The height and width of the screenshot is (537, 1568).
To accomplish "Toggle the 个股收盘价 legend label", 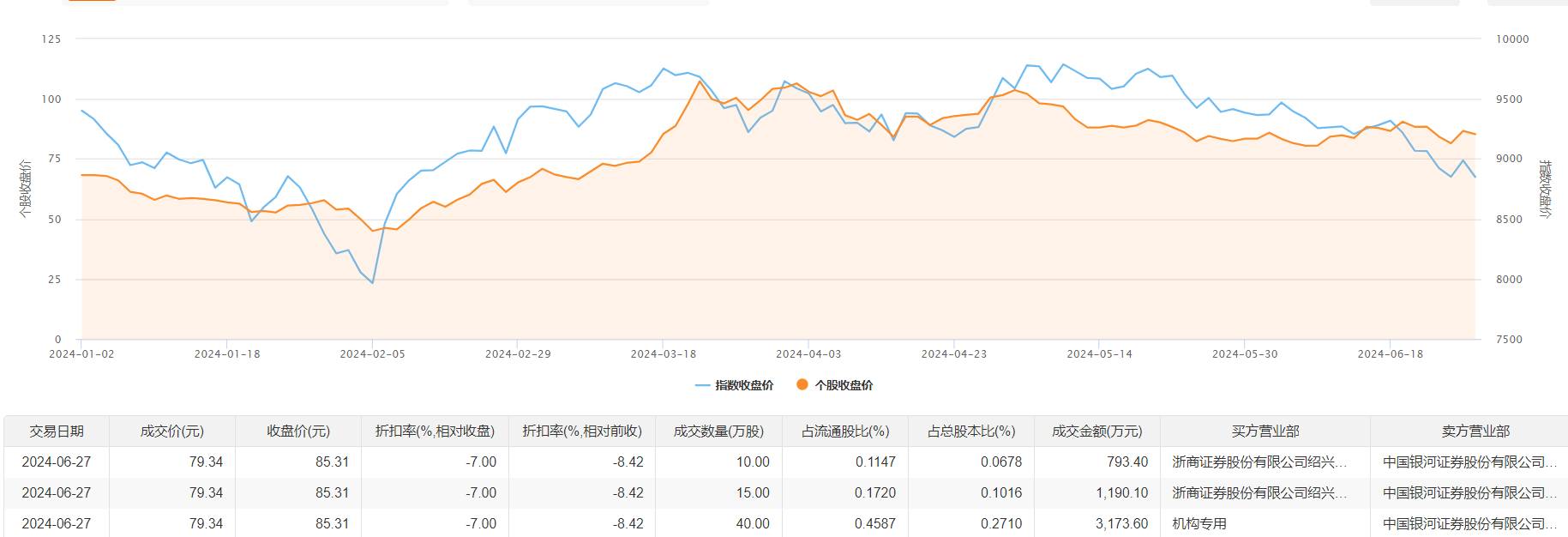I will [x=844, y=385].
